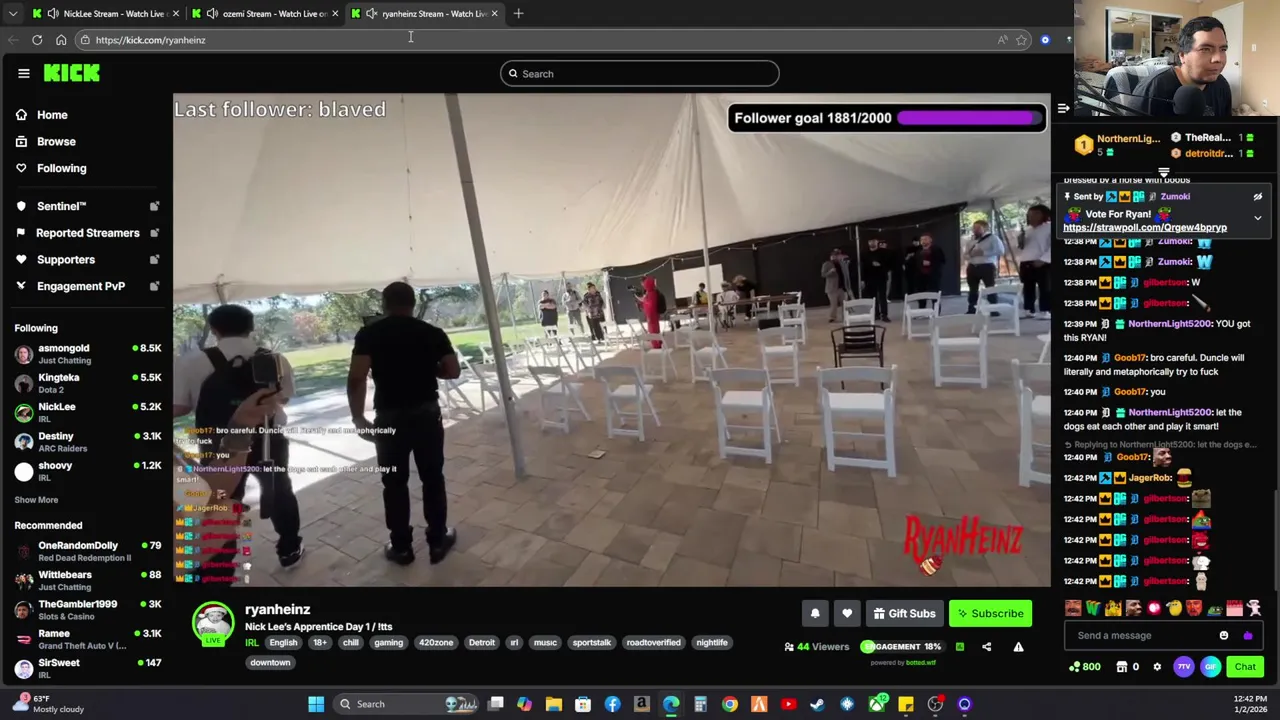
Task: Expand the pinned Vote For Ryan message
Action: [x=1258, y=217]
